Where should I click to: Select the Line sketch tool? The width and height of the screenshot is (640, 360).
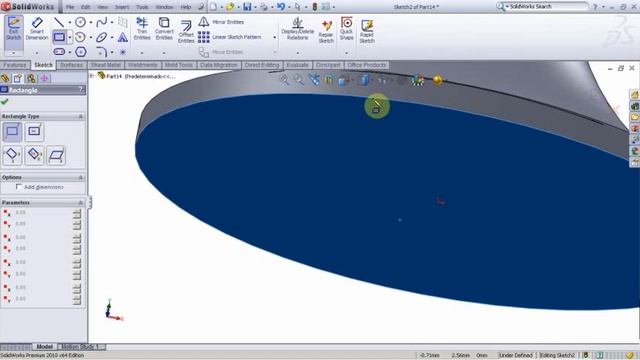59,22
